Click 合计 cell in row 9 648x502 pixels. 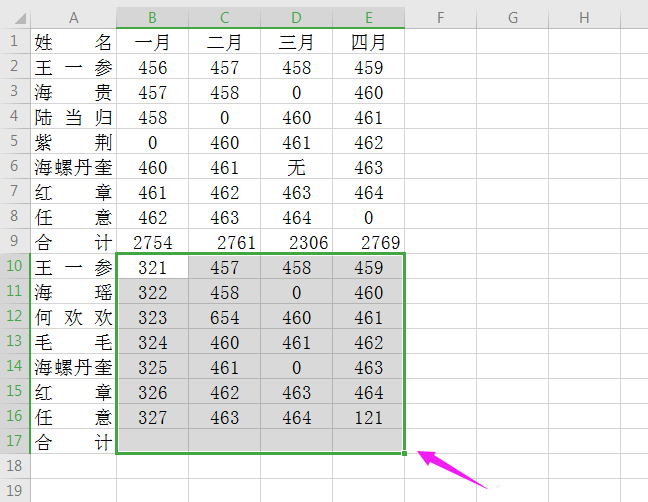pos(74,241)
